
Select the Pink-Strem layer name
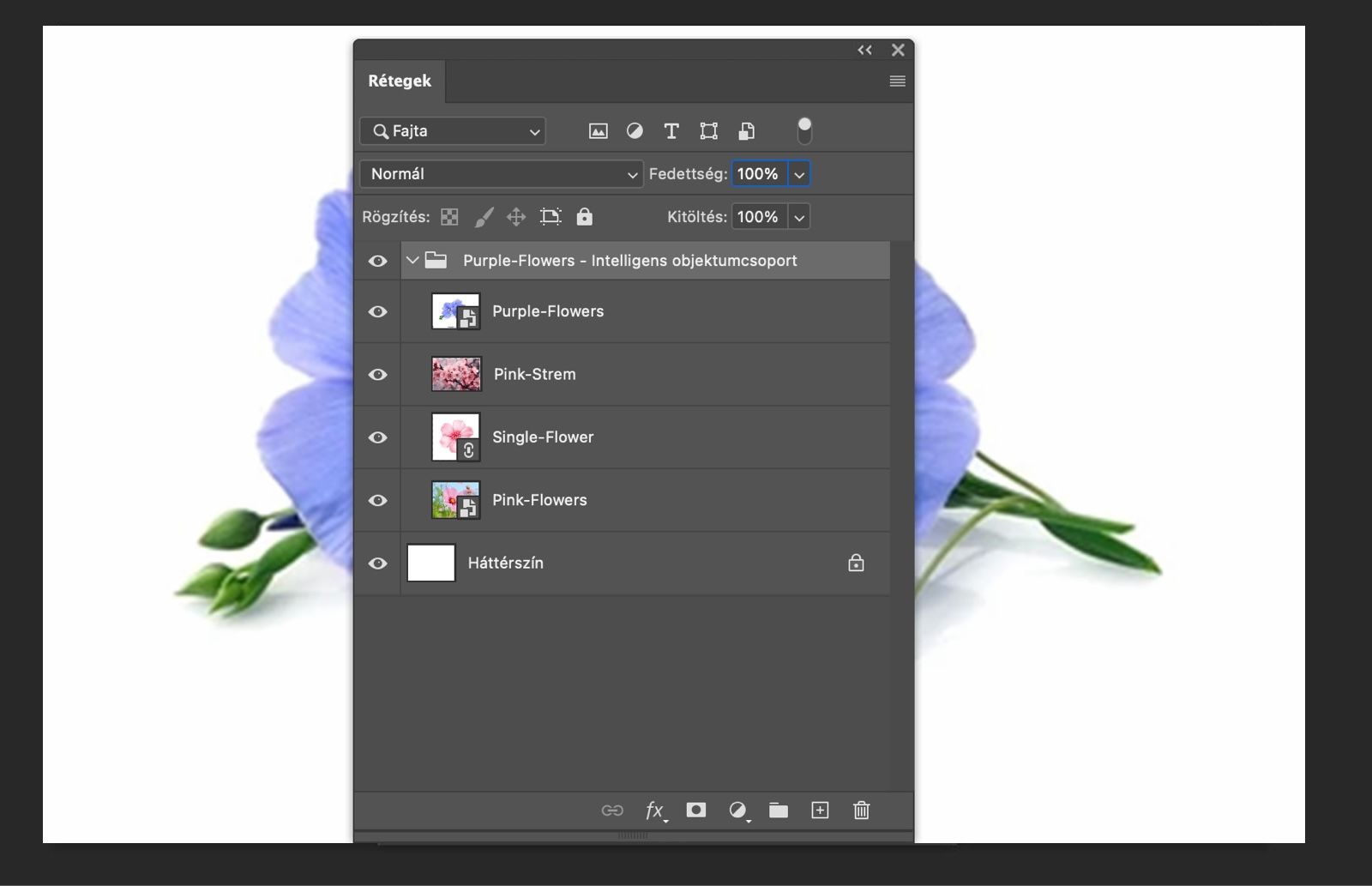point(535,374)
